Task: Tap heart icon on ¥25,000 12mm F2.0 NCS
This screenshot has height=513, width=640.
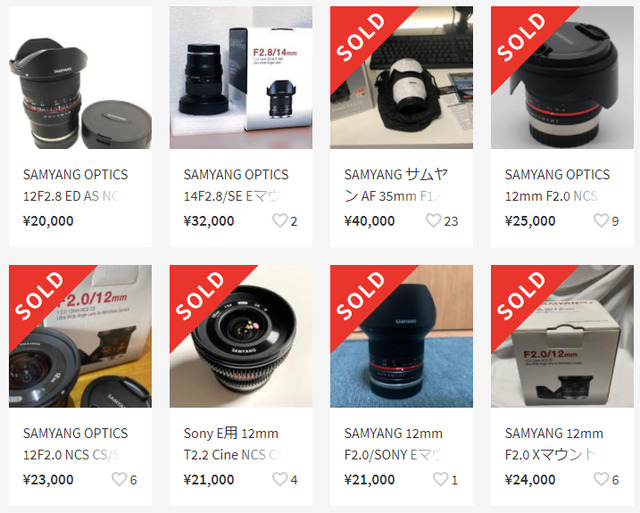Action: pyautogui.click(x=601, y=220)
